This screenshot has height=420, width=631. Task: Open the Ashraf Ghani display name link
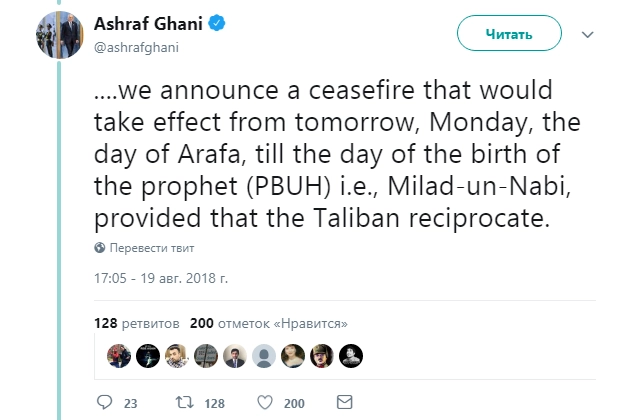151,25
